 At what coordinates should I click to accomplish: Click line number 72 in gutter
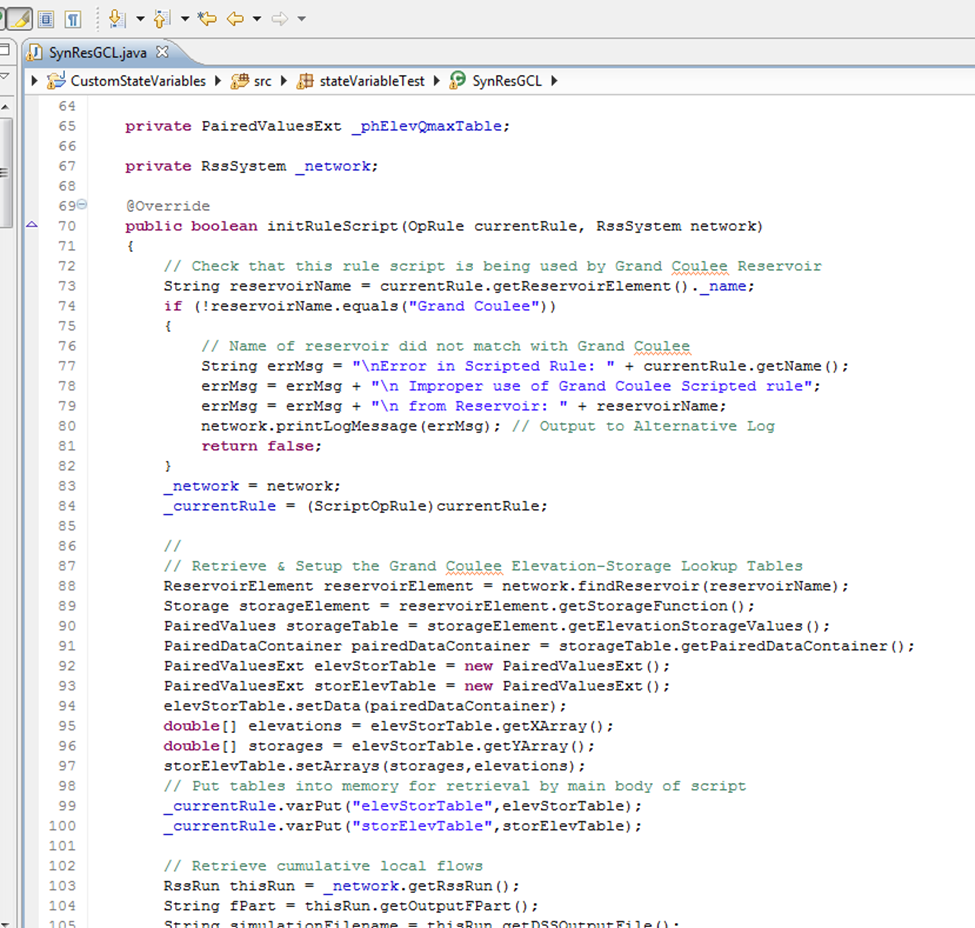[67, 266]
